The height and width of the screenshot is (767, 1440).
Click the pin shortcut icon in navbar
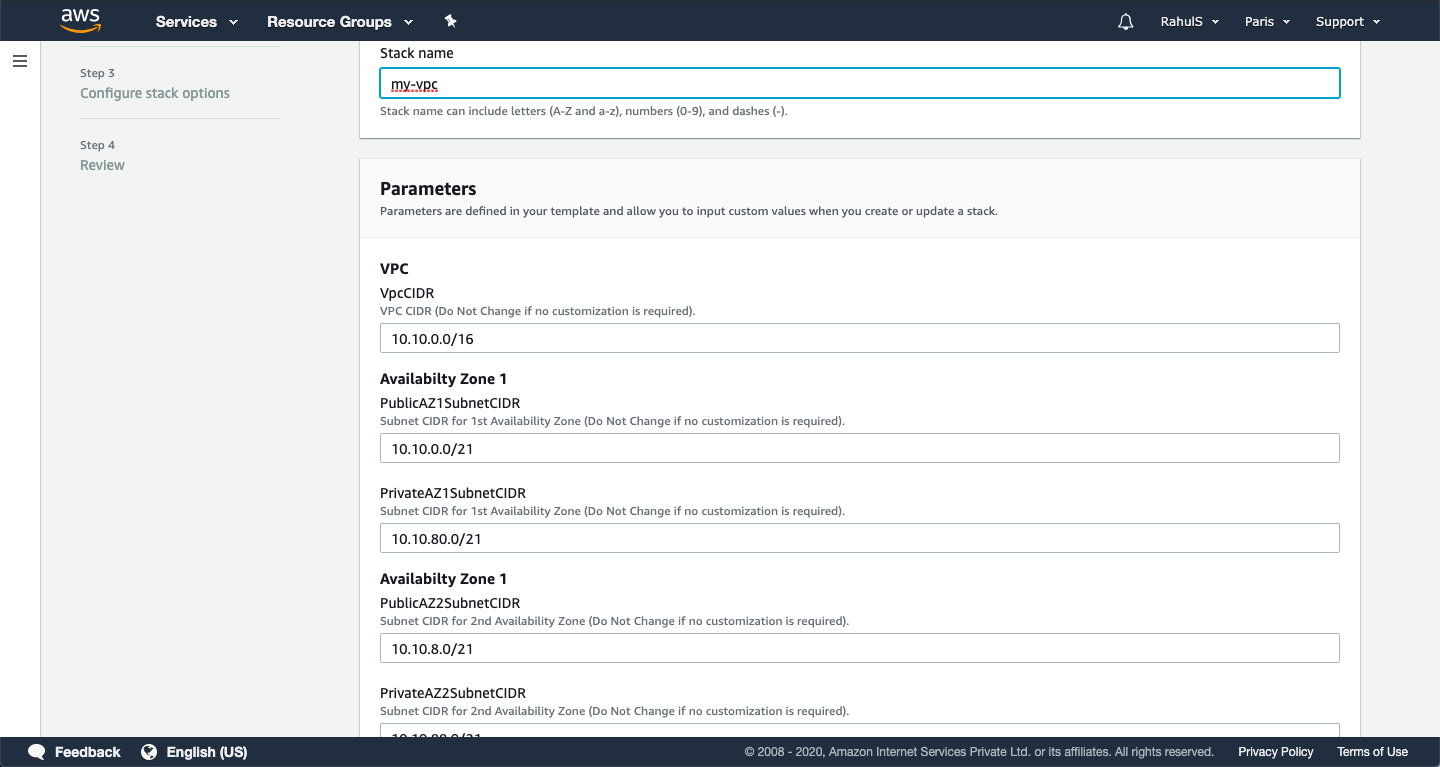[450, 21]
